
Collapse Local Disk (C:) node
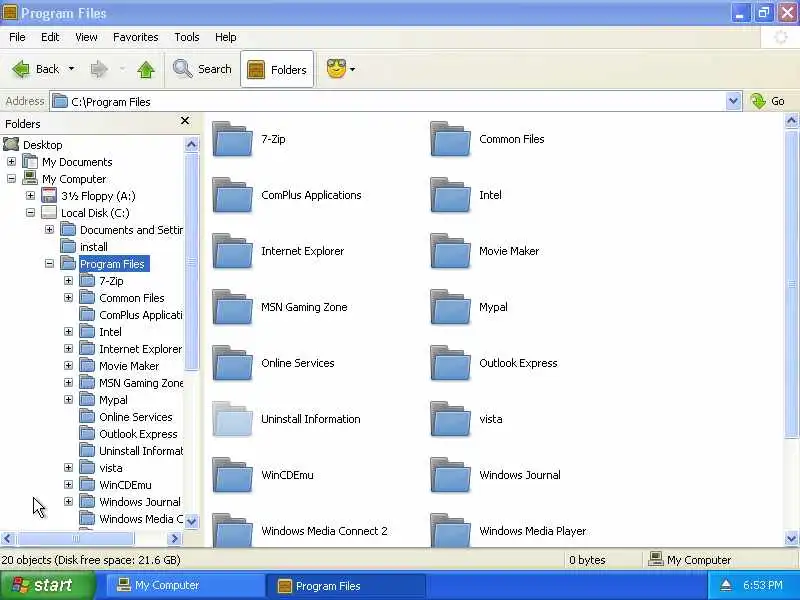[30, 212]
